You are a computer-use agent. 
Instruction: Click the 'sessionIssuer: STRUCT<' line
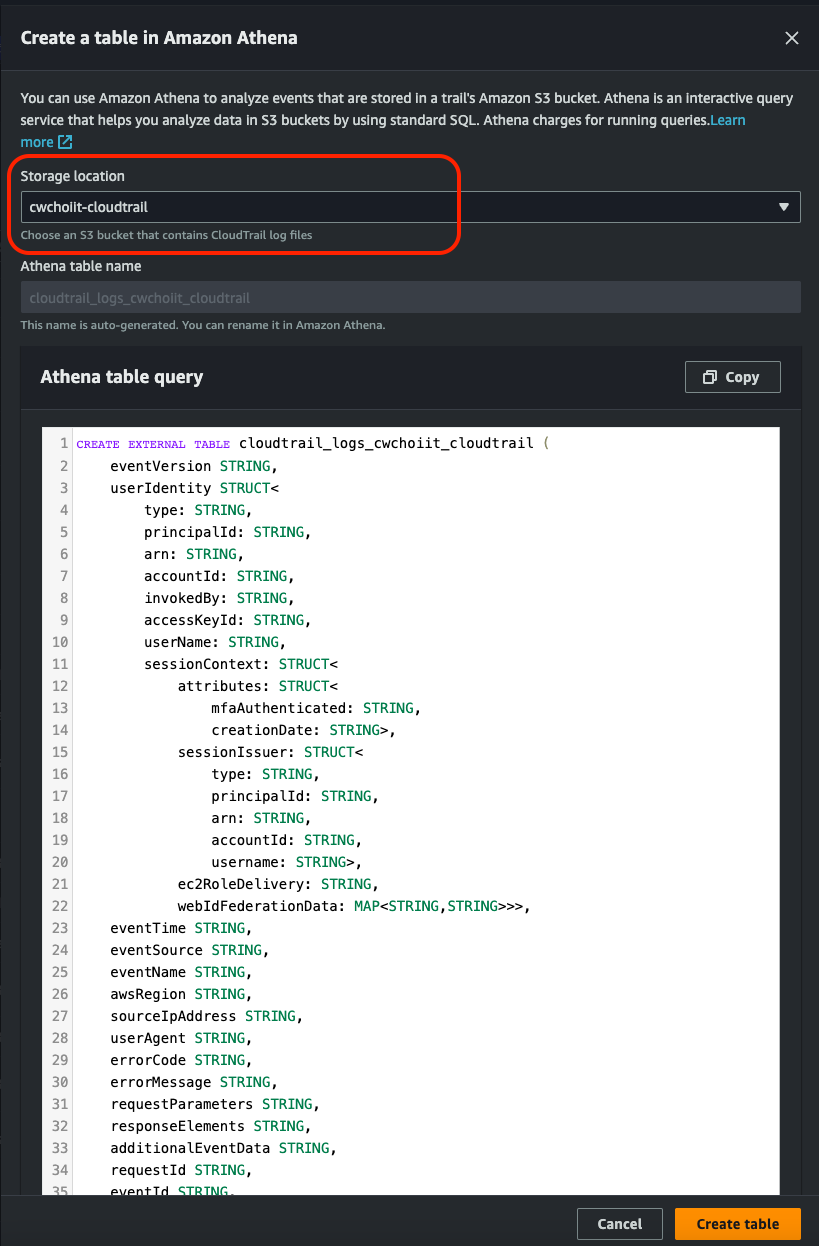point(270,752)
